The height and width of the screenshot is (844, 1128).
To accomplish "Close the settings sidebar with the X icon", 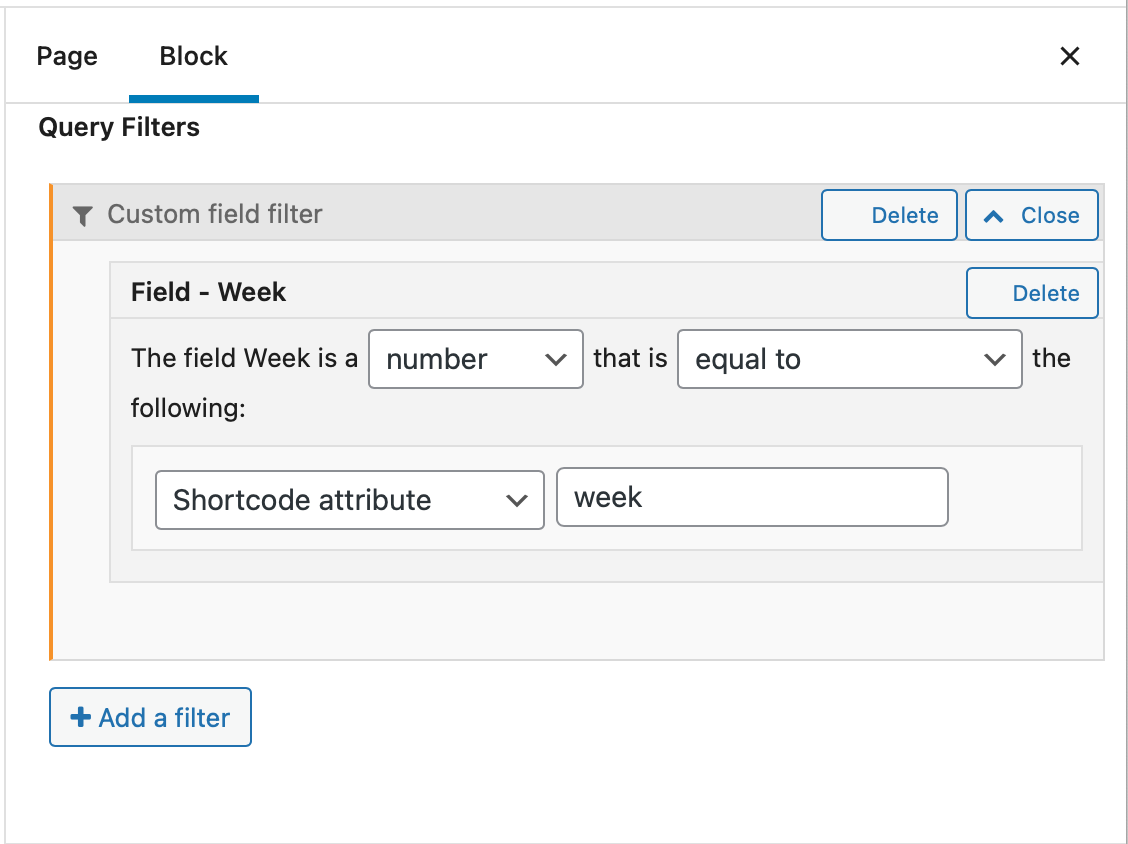I will coord(1070,56).
